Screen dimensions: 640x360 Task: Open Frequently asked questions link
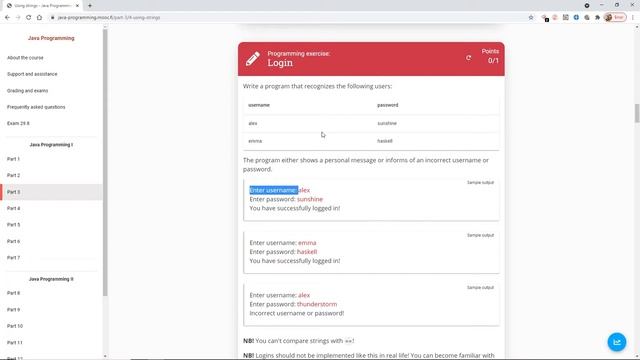click(36, 107)
